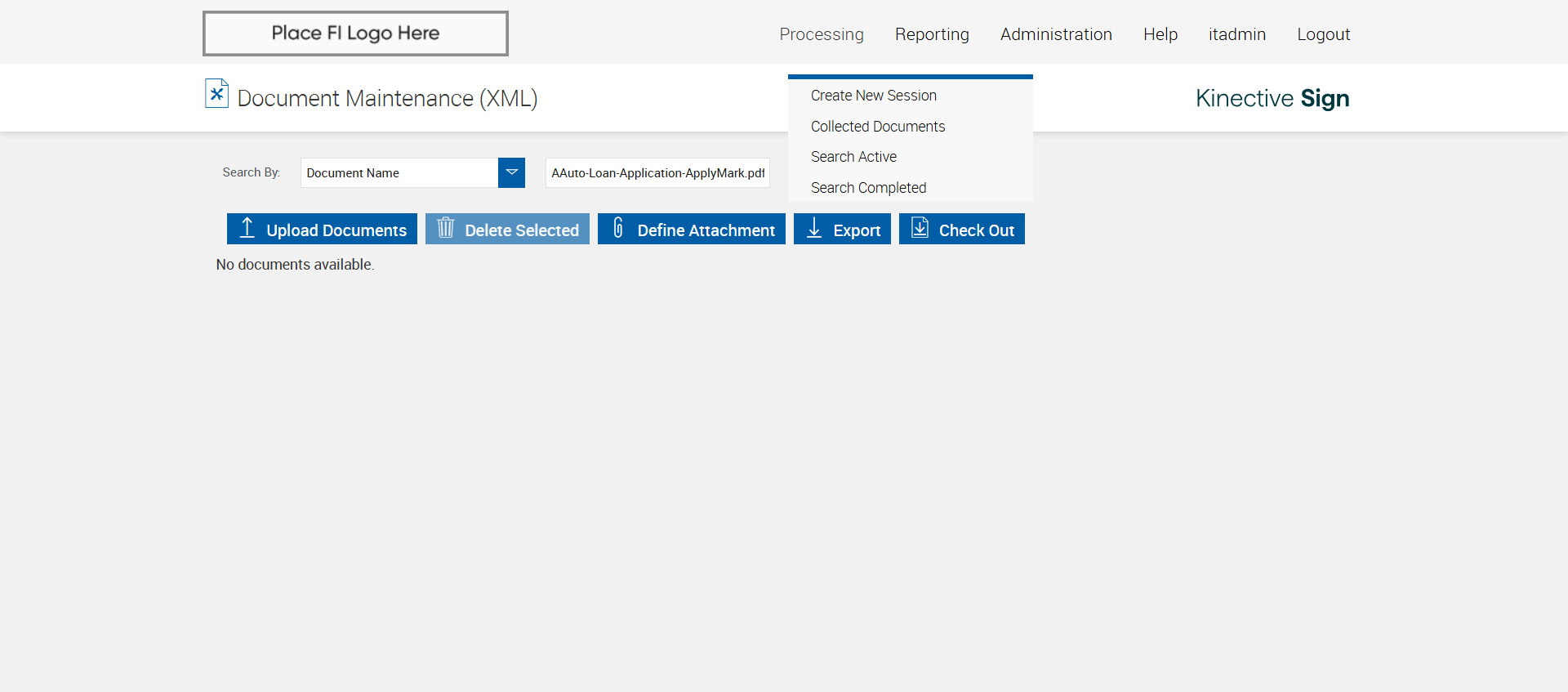The height and width of the screenshot is (692, 1568).
Task: Click the paperclip icon on Define Attachment
Action: tap(618, 227)
